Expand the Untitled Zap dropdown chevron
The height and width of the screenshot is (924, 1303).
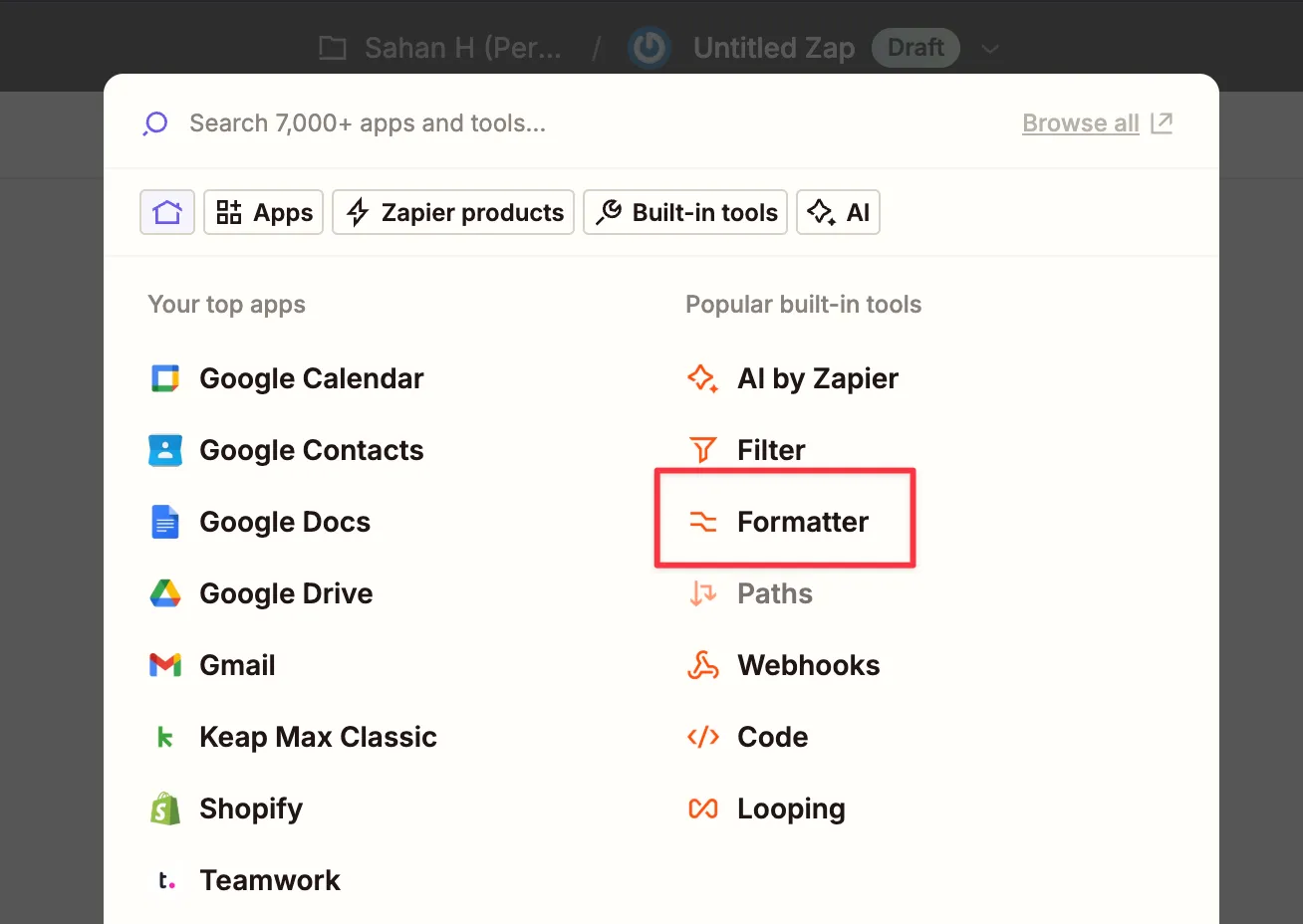point(989,49)
